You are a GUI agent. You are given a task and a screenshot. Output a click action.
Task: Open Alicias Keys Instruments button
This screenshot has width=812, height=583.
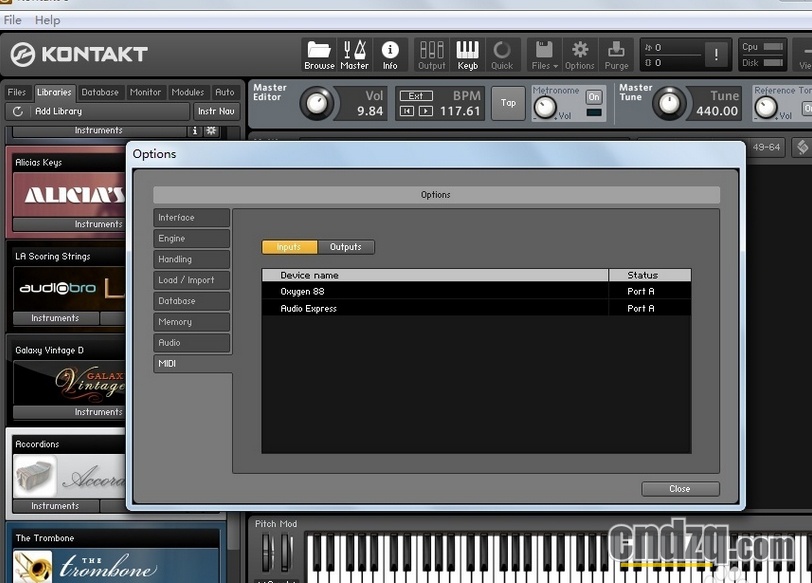69,224
